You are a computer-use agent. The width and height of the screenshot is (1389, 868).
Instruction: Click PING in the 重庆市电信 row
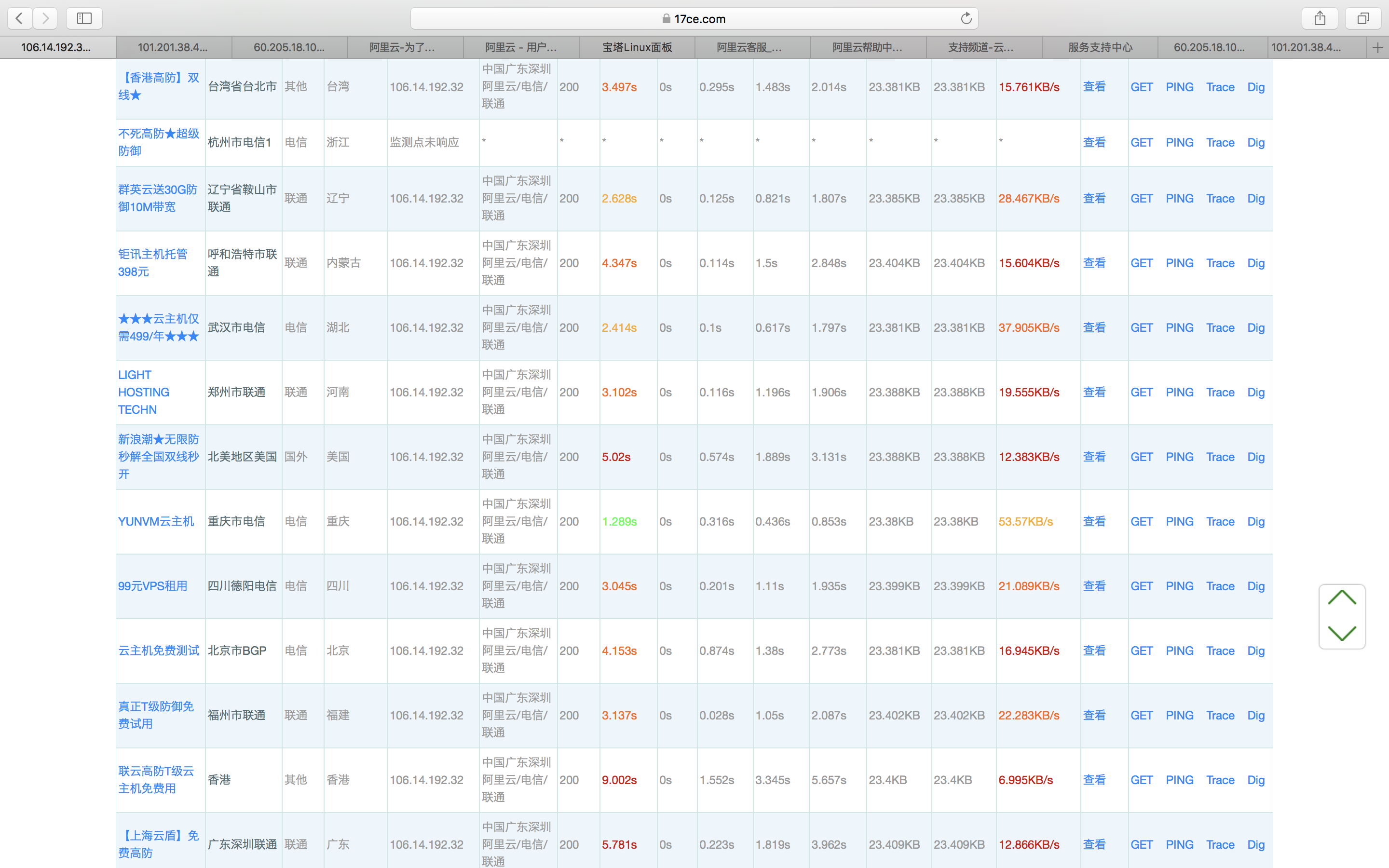1180,521
